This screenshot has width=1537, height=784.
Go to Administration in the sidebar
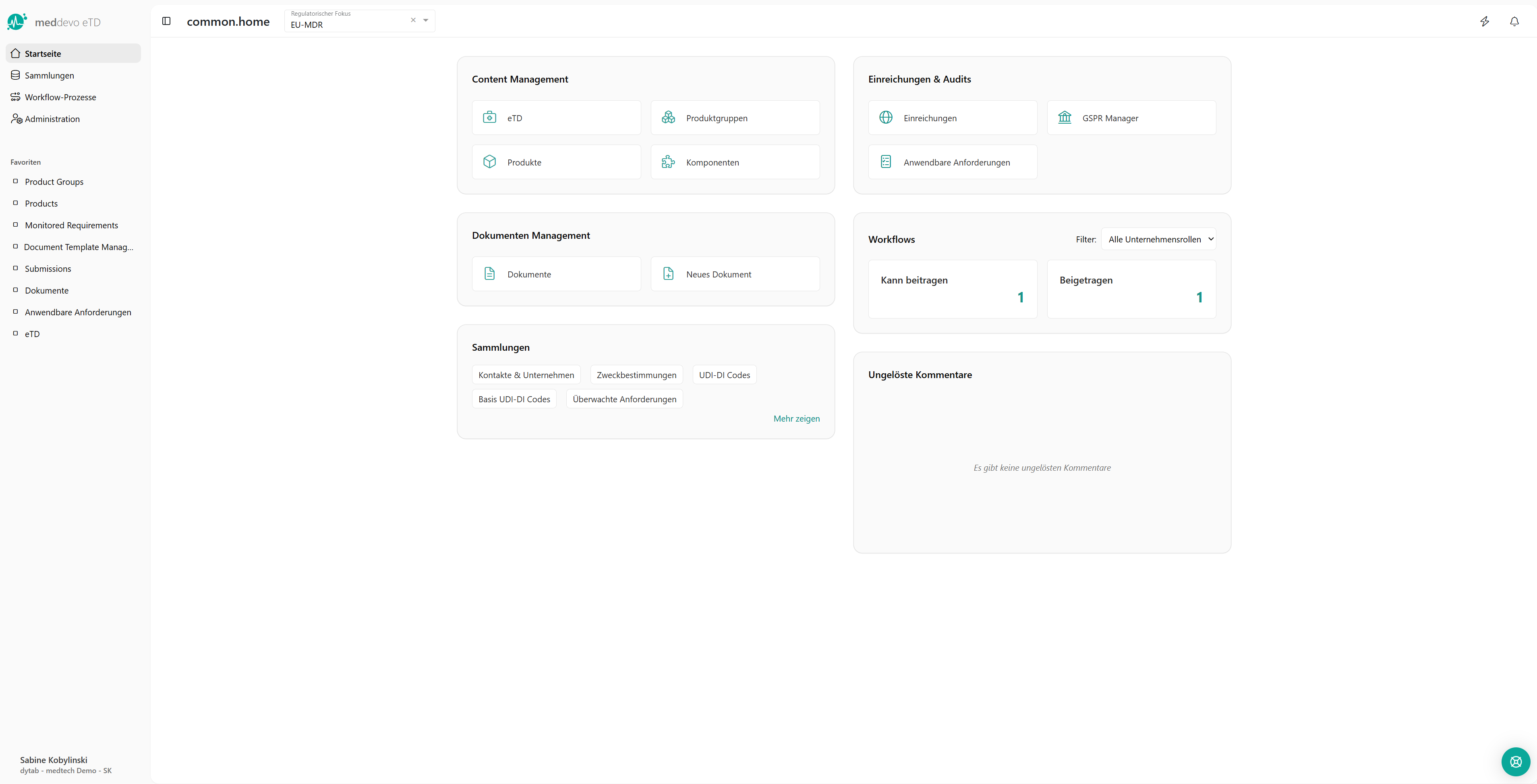coord(52,119)
